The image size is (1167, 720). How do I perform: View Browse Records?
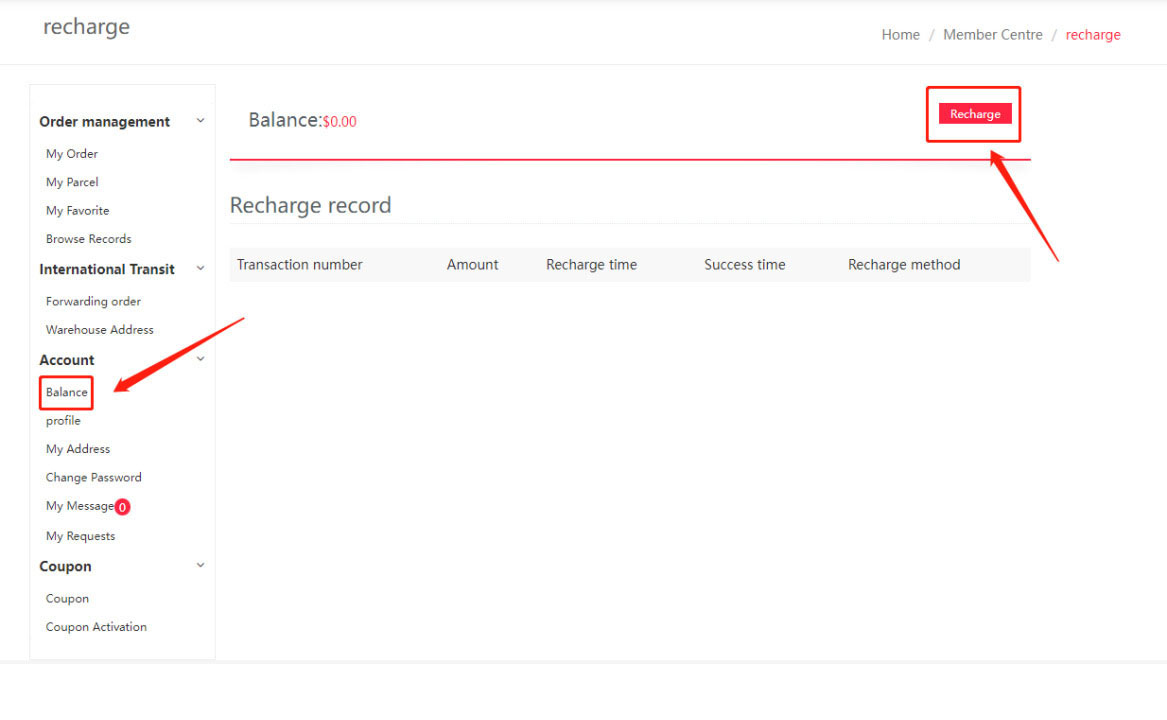tap(89, 239)
